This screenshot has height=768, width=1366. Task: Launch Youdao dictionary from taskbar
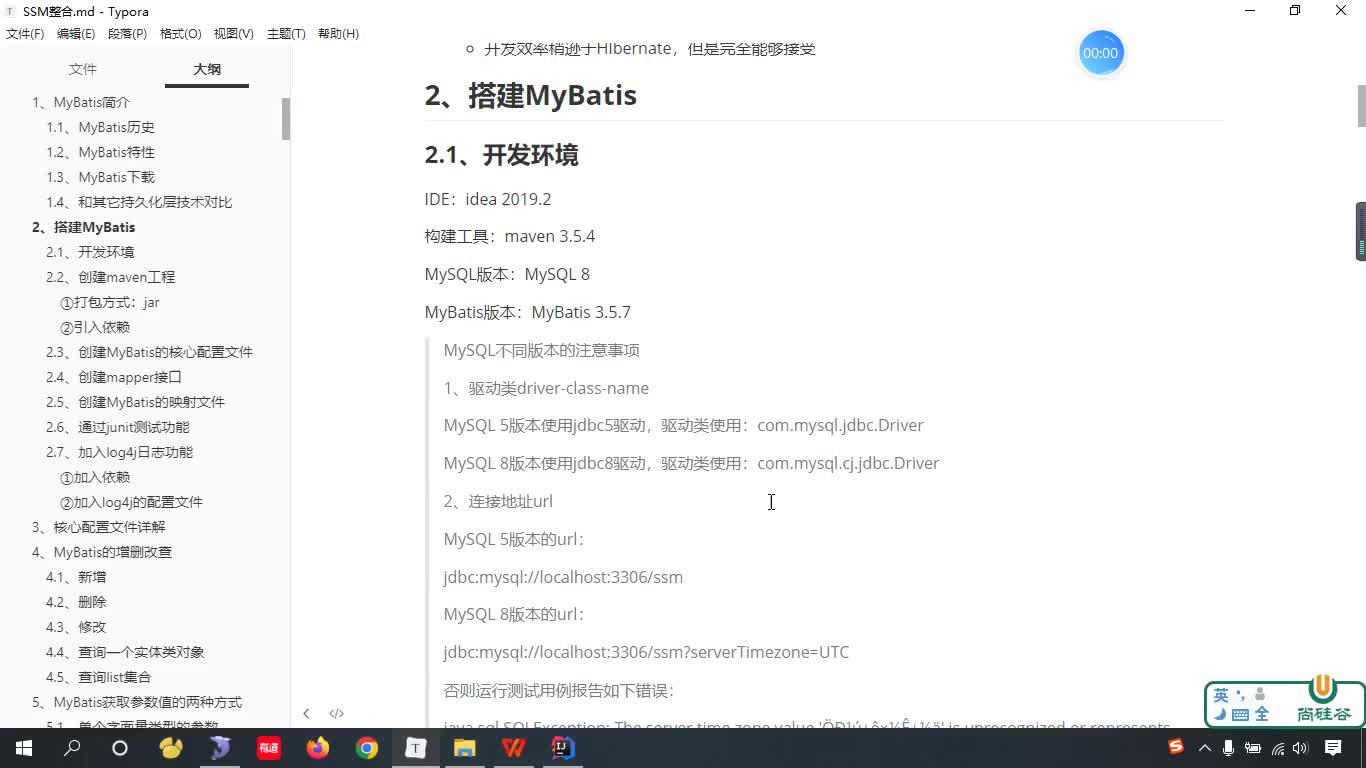[269, 748]
